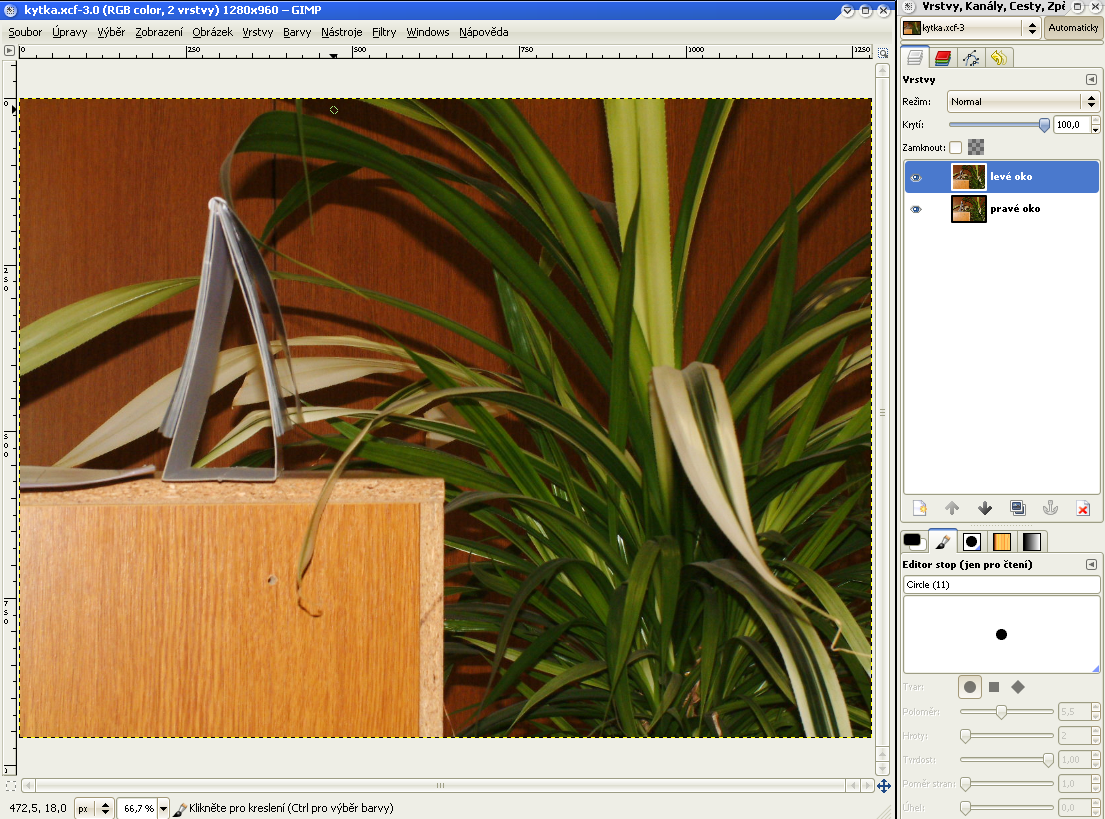The height and width of the screenshot is (819, 1105).
Task: Open the px units dropdown in the status bar
Action: pyautogui.click(x=96, y=808)
